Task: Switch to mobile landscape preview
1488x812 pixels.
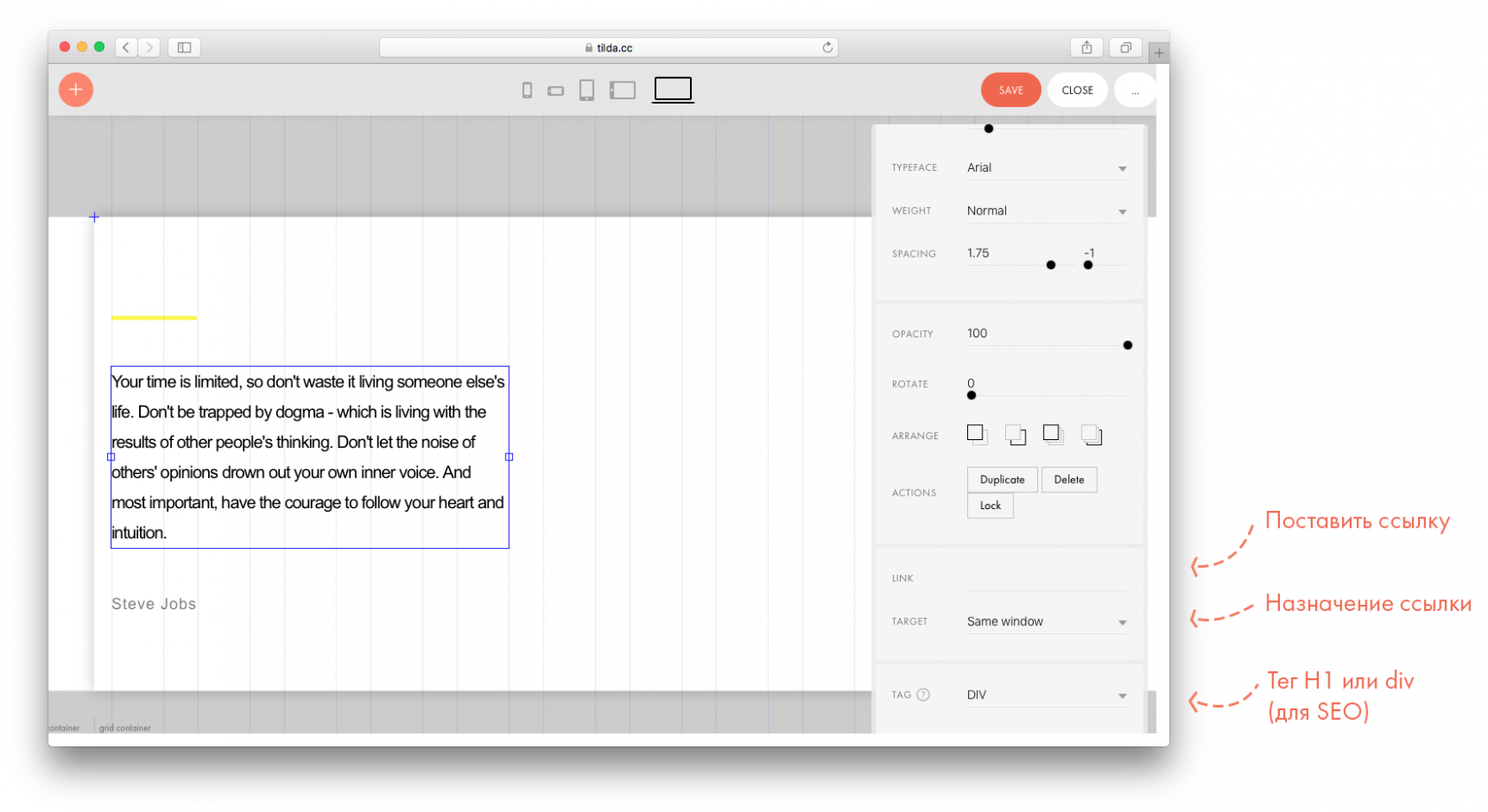Action: pos(555,90)
